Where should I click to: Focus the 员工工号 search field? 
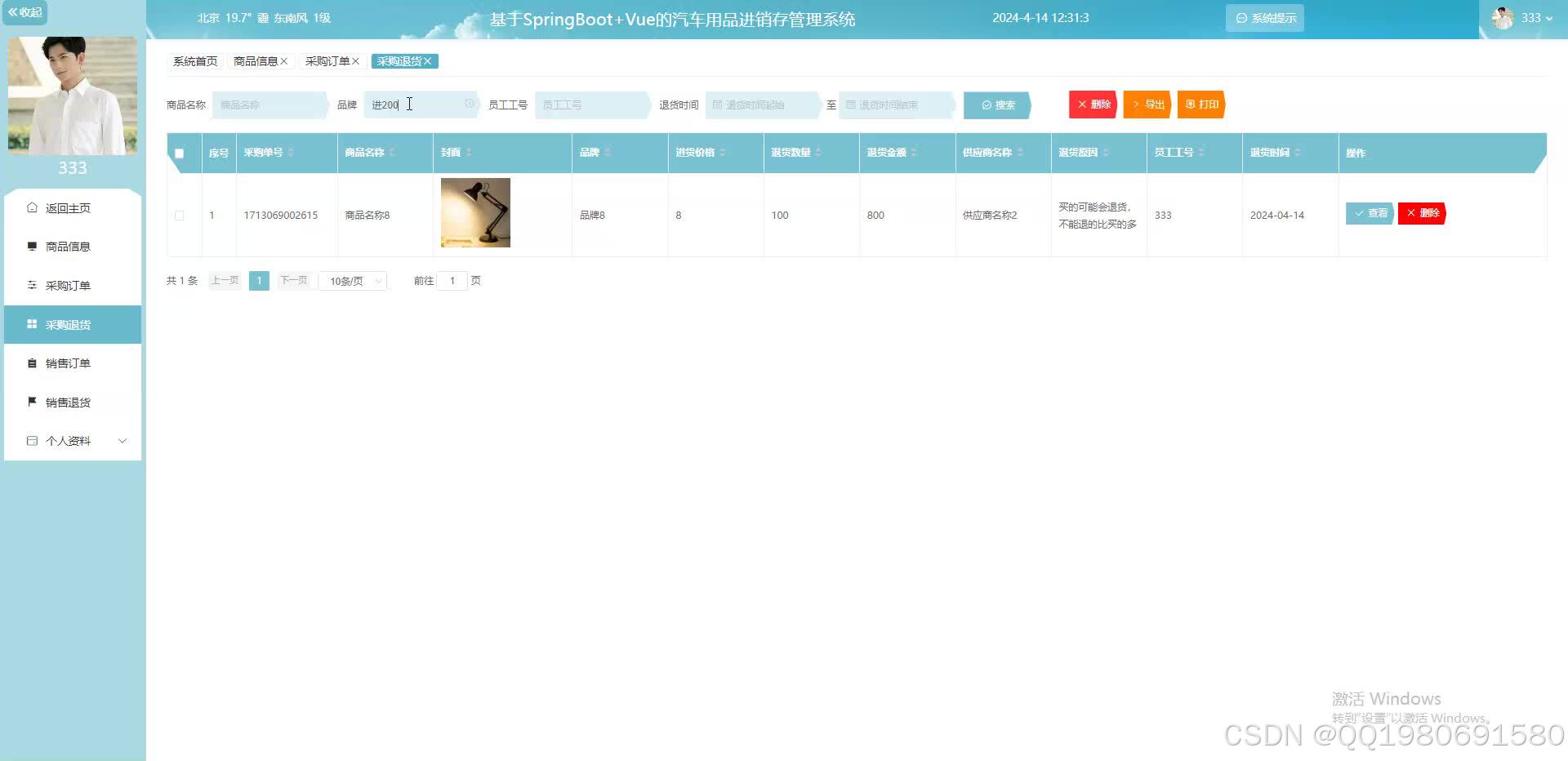click(x=592, y=105)
